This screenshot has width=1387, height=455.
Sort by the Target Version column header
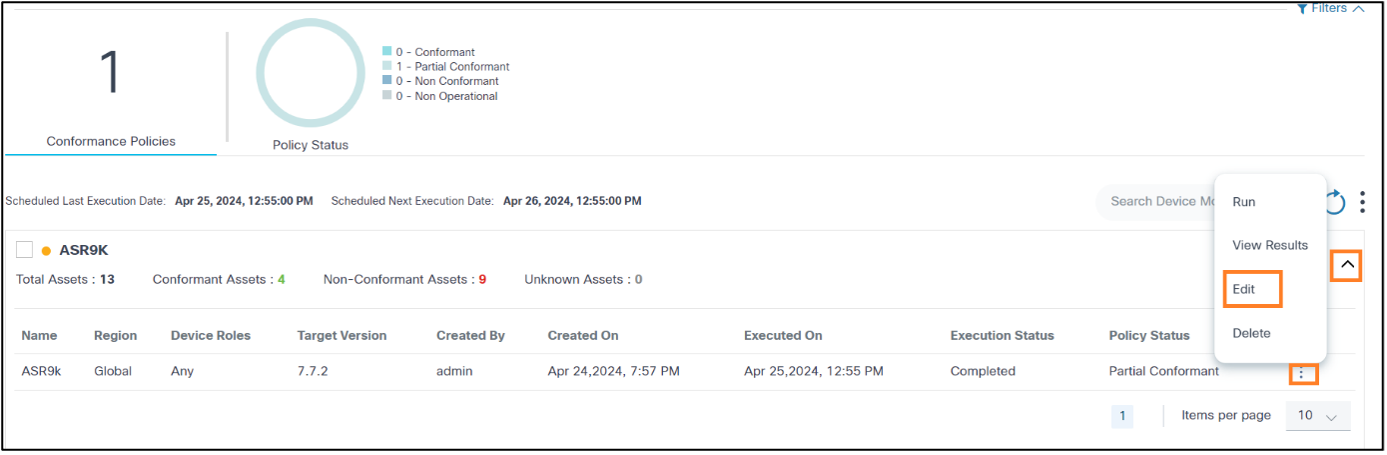click(342, 335)
